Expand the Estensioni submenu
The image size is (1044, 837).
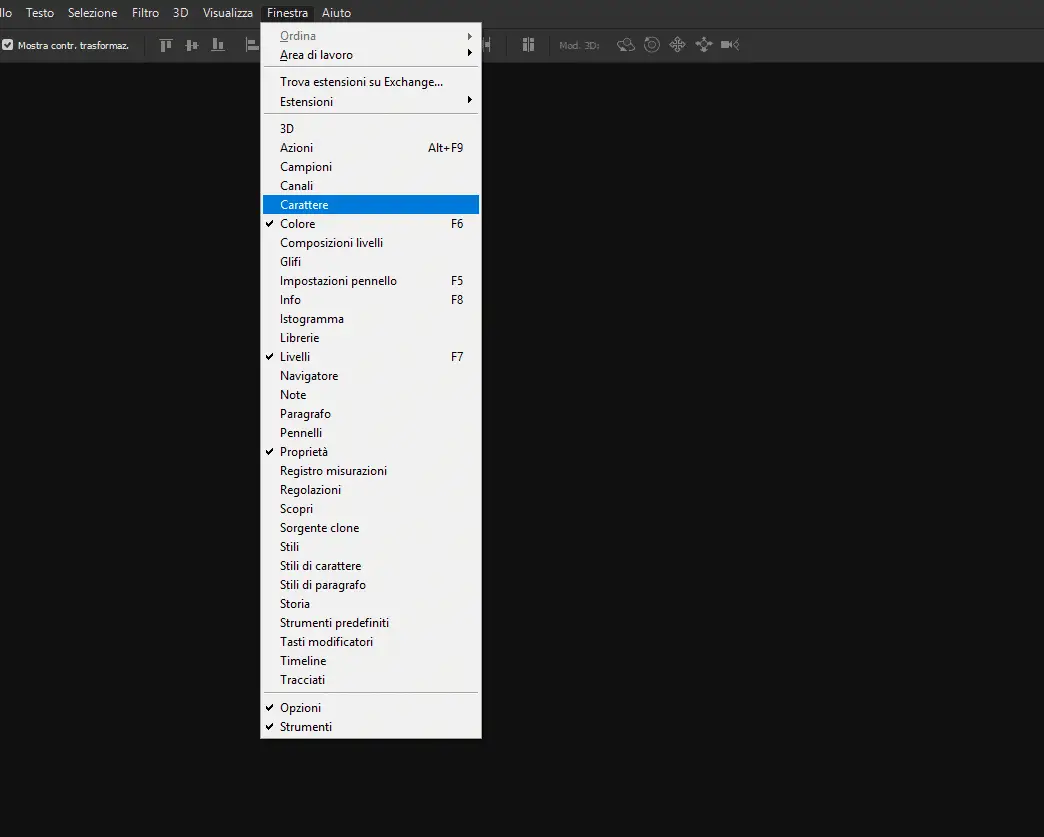coord(371,102)
